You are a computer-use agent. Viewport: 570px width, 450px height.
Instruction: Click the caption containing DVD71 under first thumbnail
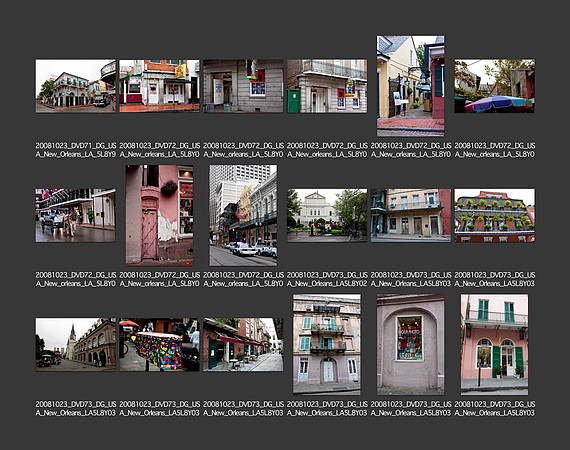76,150
